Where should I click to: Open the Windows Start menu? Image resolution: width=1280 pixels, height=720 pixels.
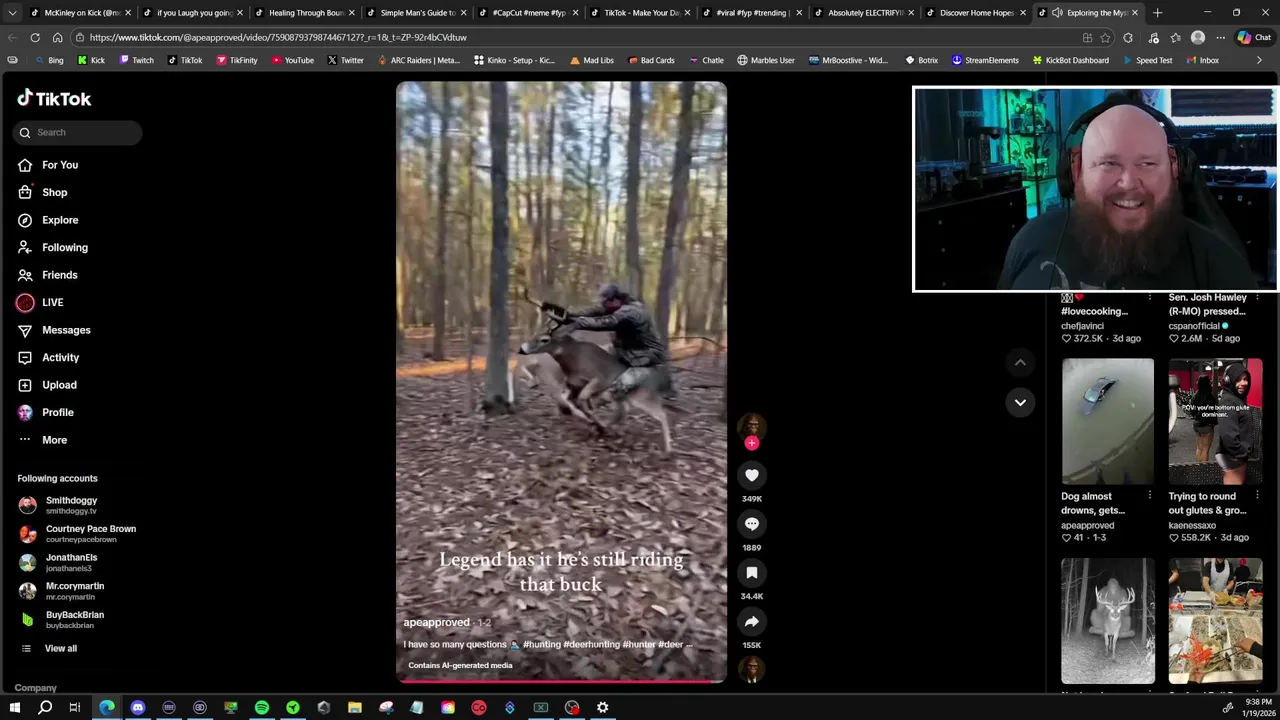[15, 708]
